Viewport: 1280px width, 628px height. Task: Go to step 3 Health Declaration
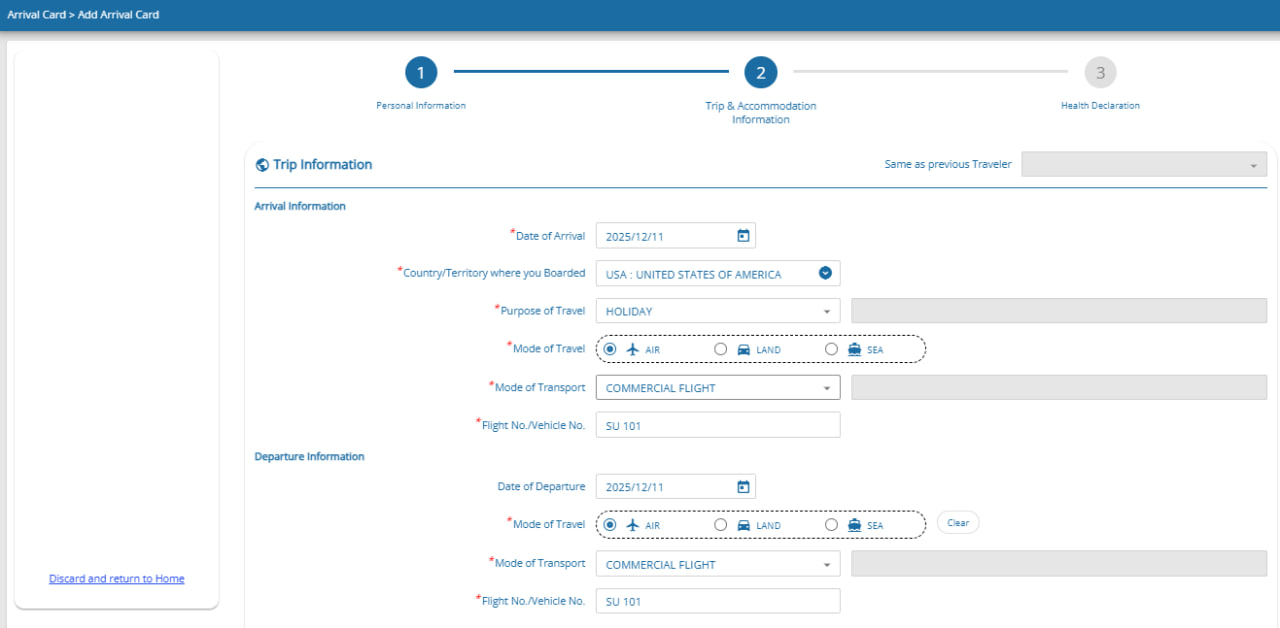click(1100, 73)
